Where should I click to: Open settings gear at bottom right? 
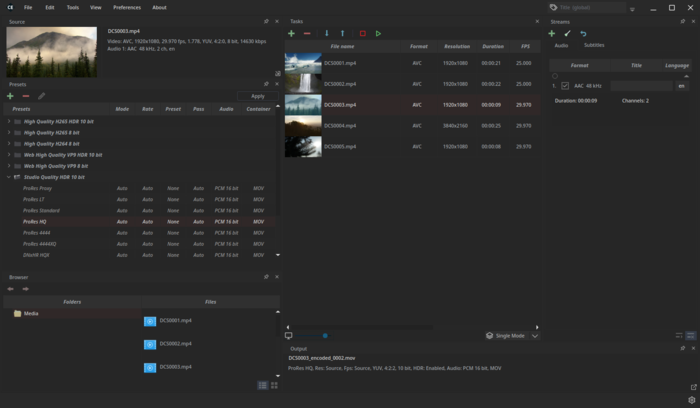click(692, 400)
